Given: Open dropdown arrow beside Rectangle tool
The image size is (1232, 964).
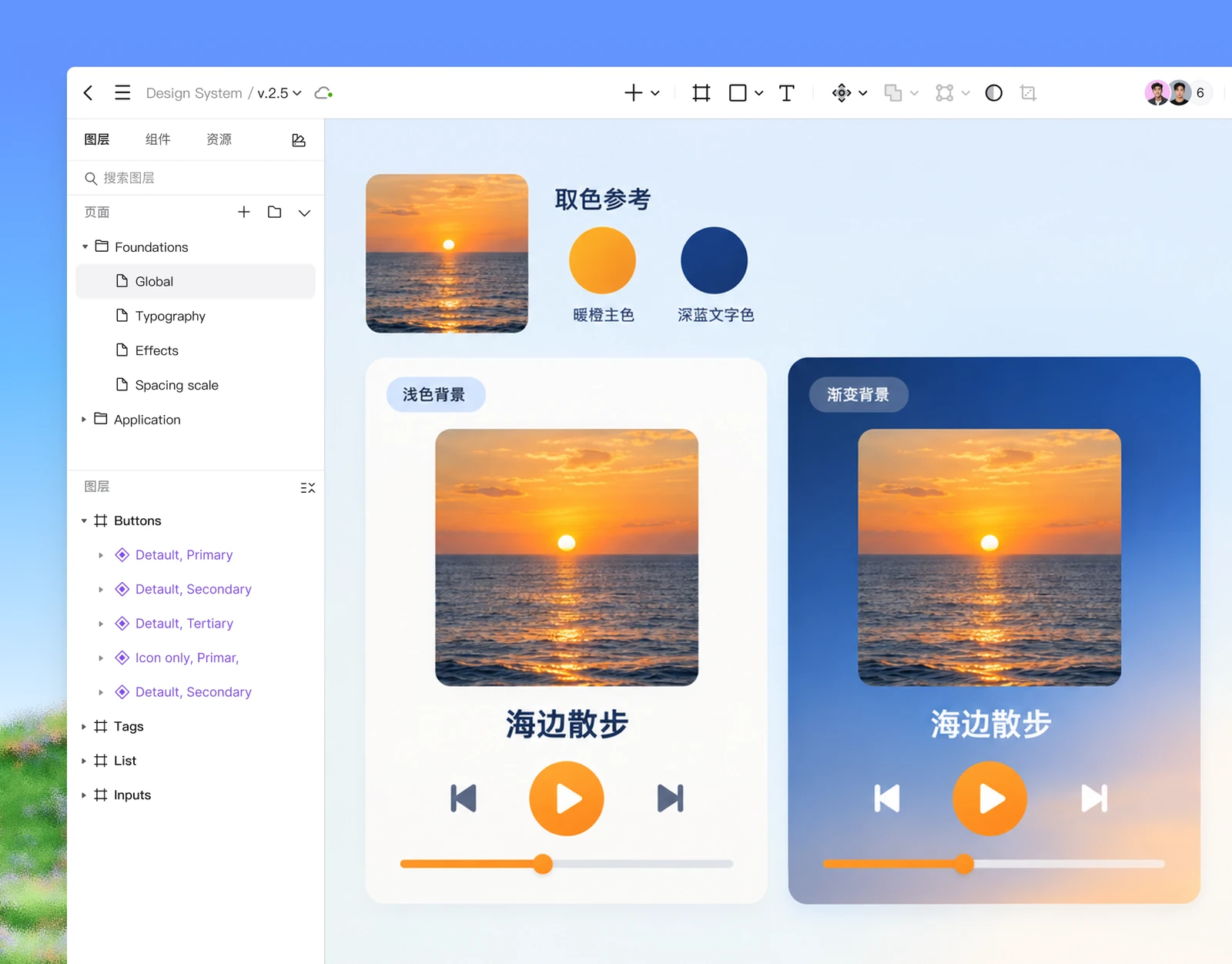Looking at the screenshot, I should pyautogui.click(x=758, y=93).
